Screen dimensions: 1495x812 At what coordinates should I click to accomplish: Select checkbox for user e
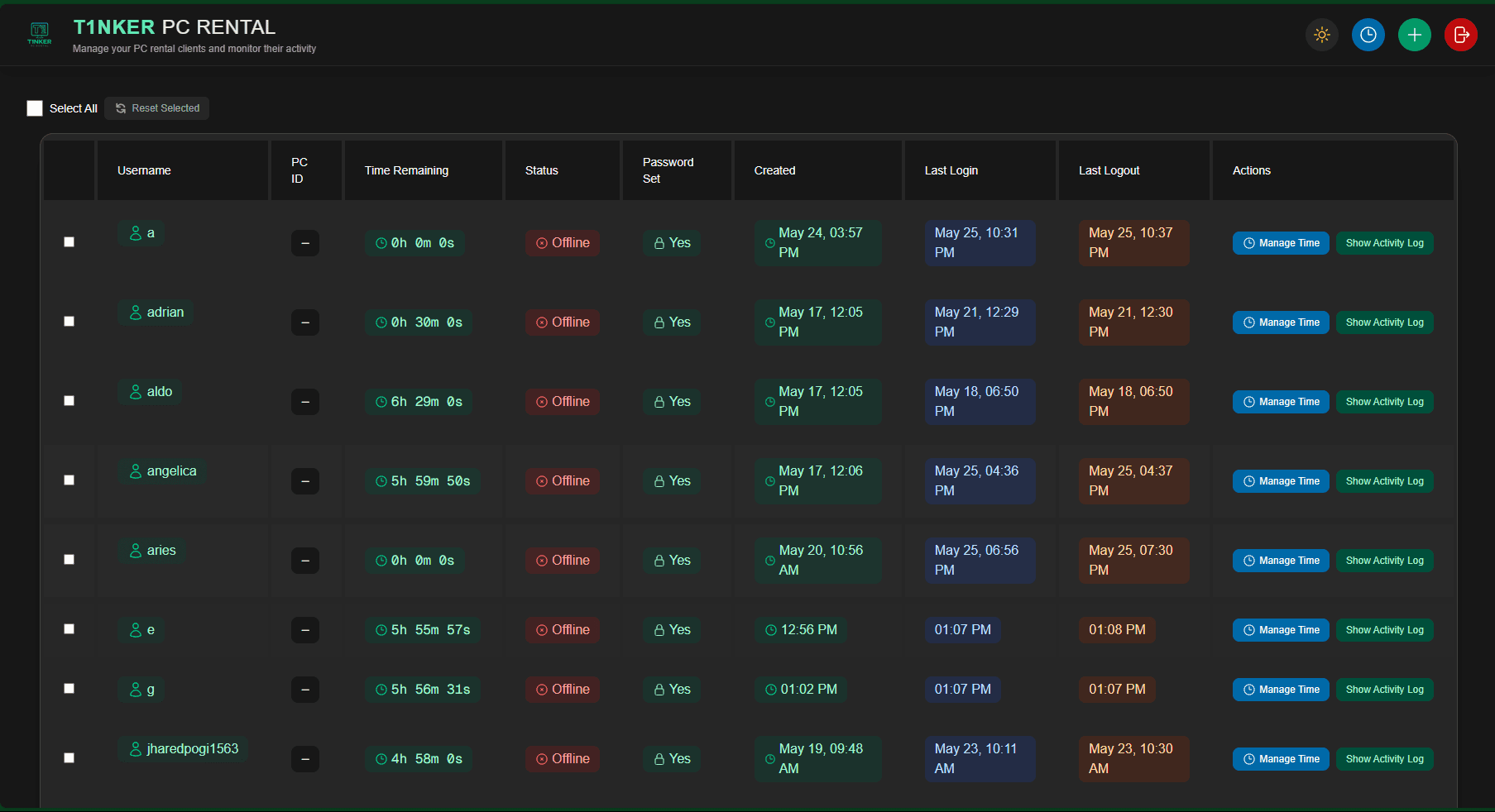point(69,629)
